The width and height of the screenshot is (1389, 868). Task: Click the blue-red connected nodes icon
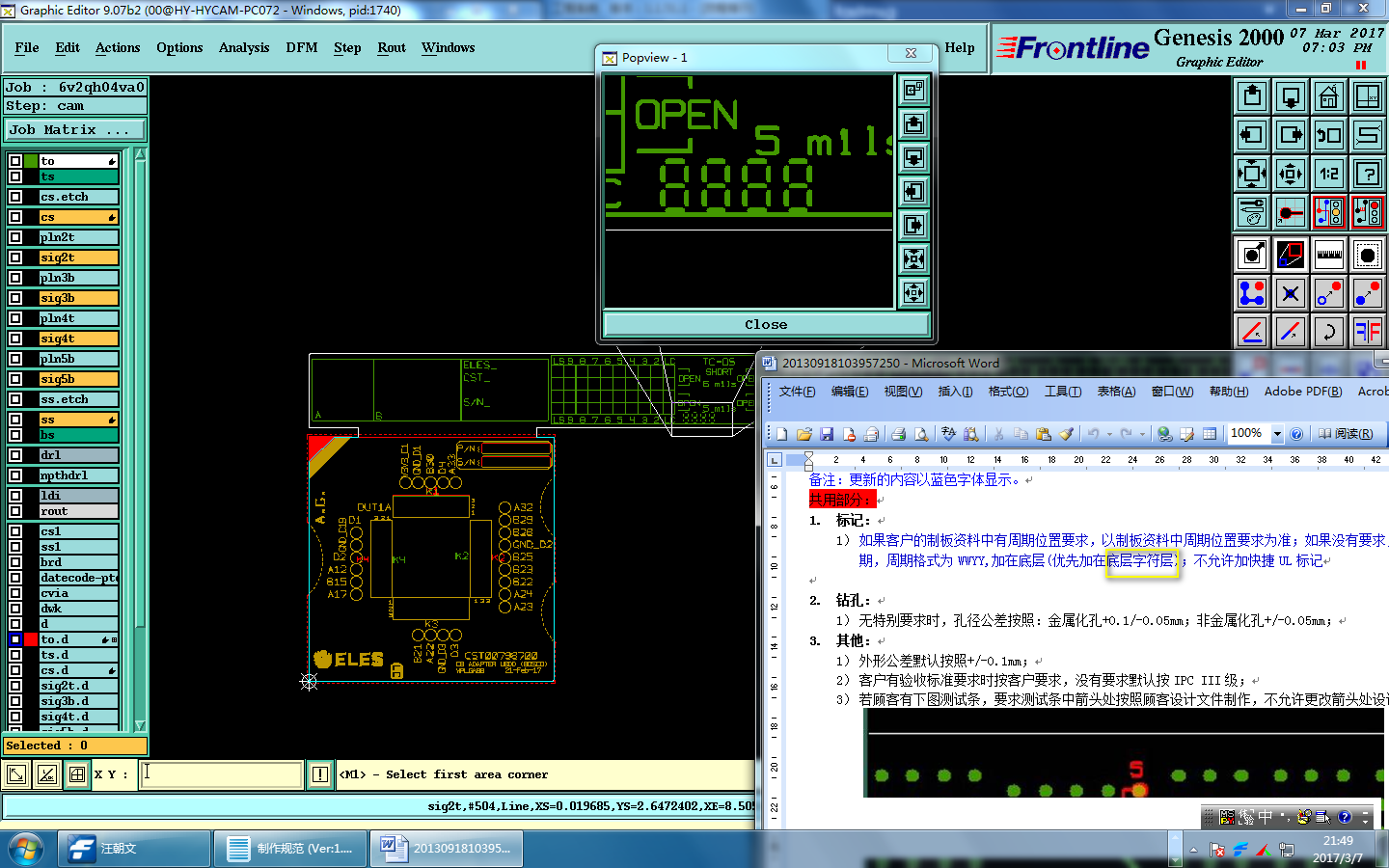[x=1252, y=293]
